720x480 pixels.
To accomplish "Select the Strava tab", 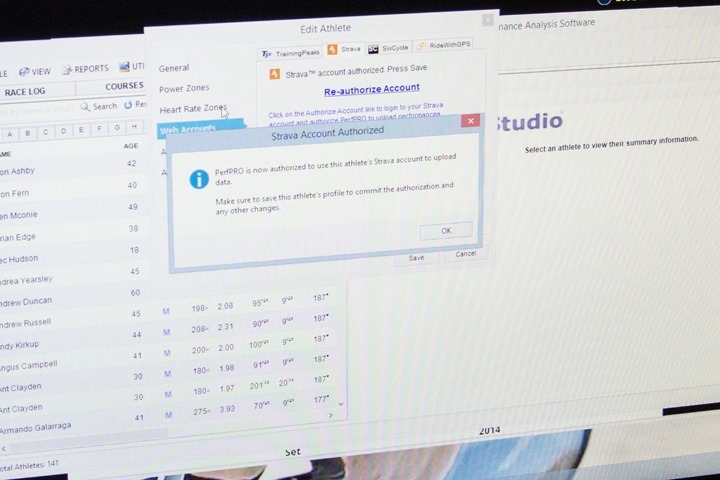I will (344, 49).
